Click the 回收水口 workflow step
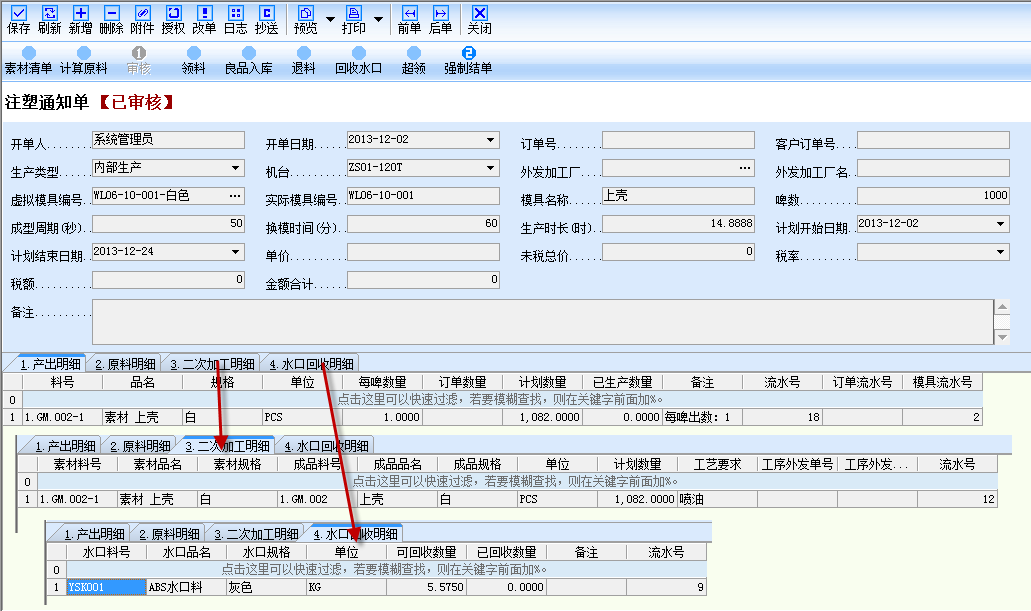 358,61
